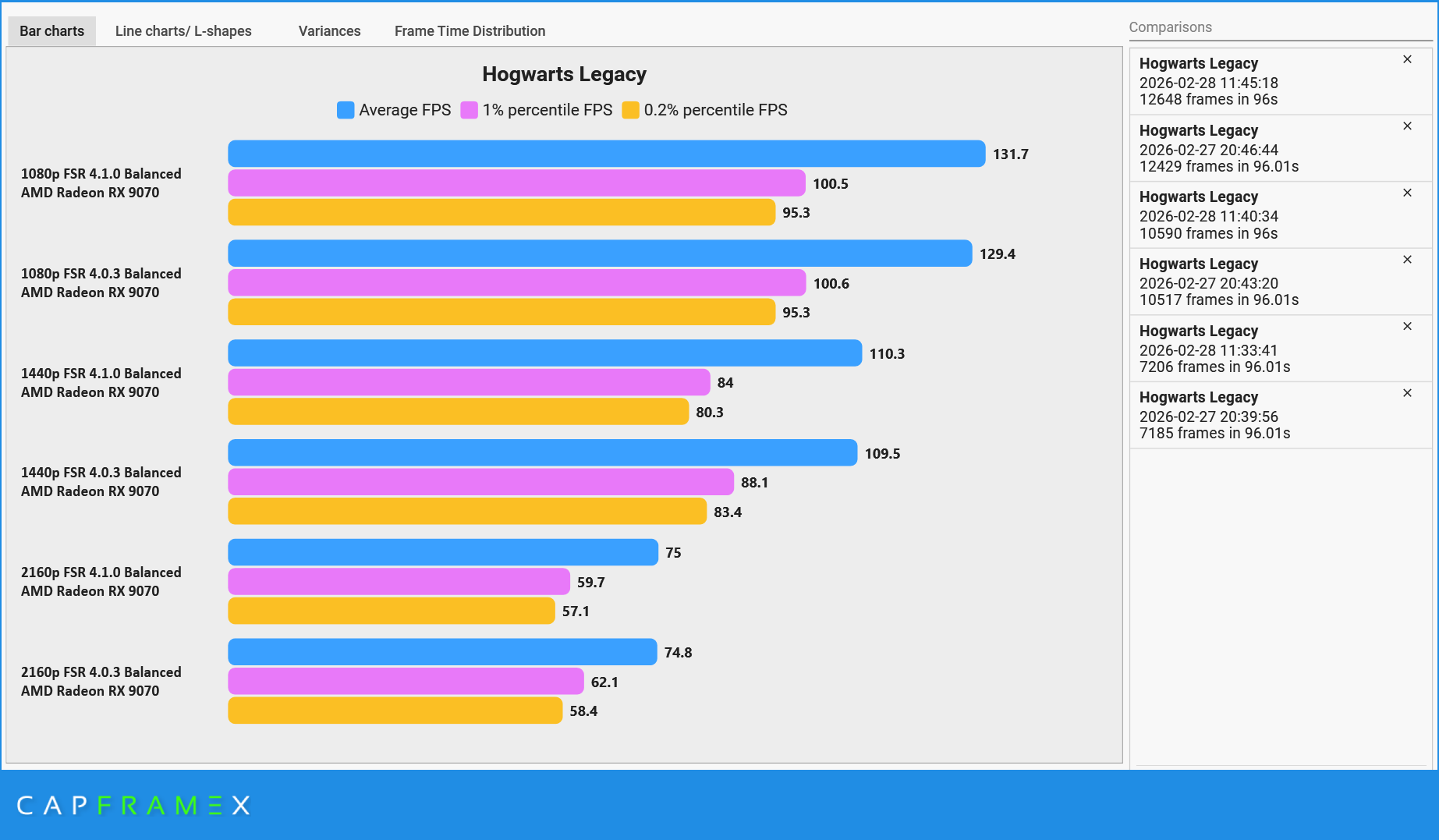The height and width of the screenshot is (840, 1439).
Task: Remove the 2026-02-28 11:45:18 comparison entry
Action: pos(1407,58)
